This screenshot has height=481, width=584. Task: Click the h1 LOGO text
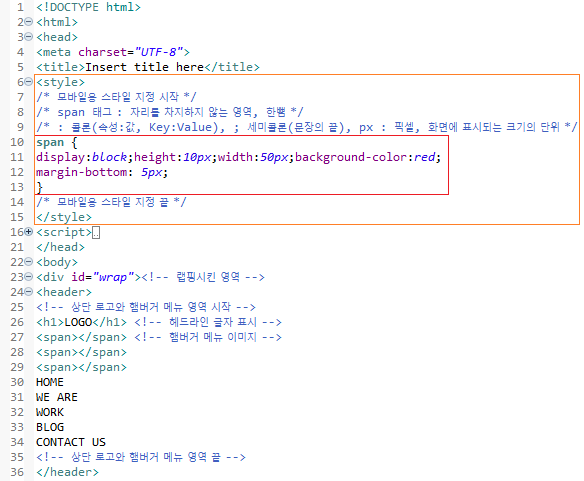[x=78, y=322]
